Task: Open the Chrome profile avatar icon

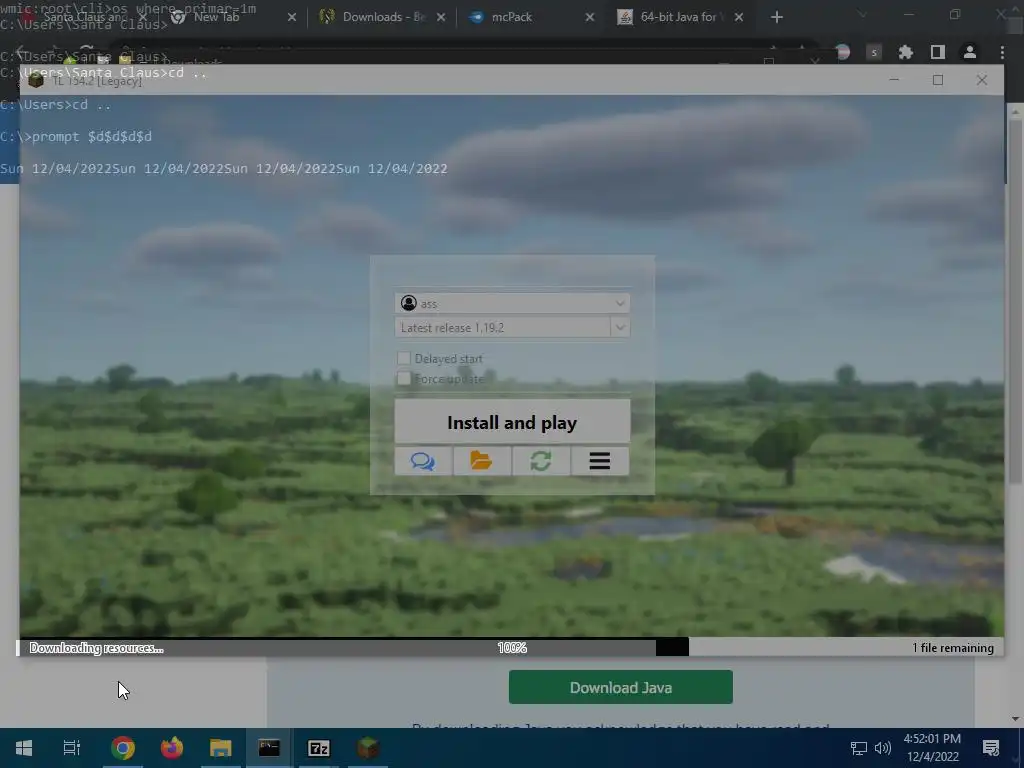Action: (970, 52)
